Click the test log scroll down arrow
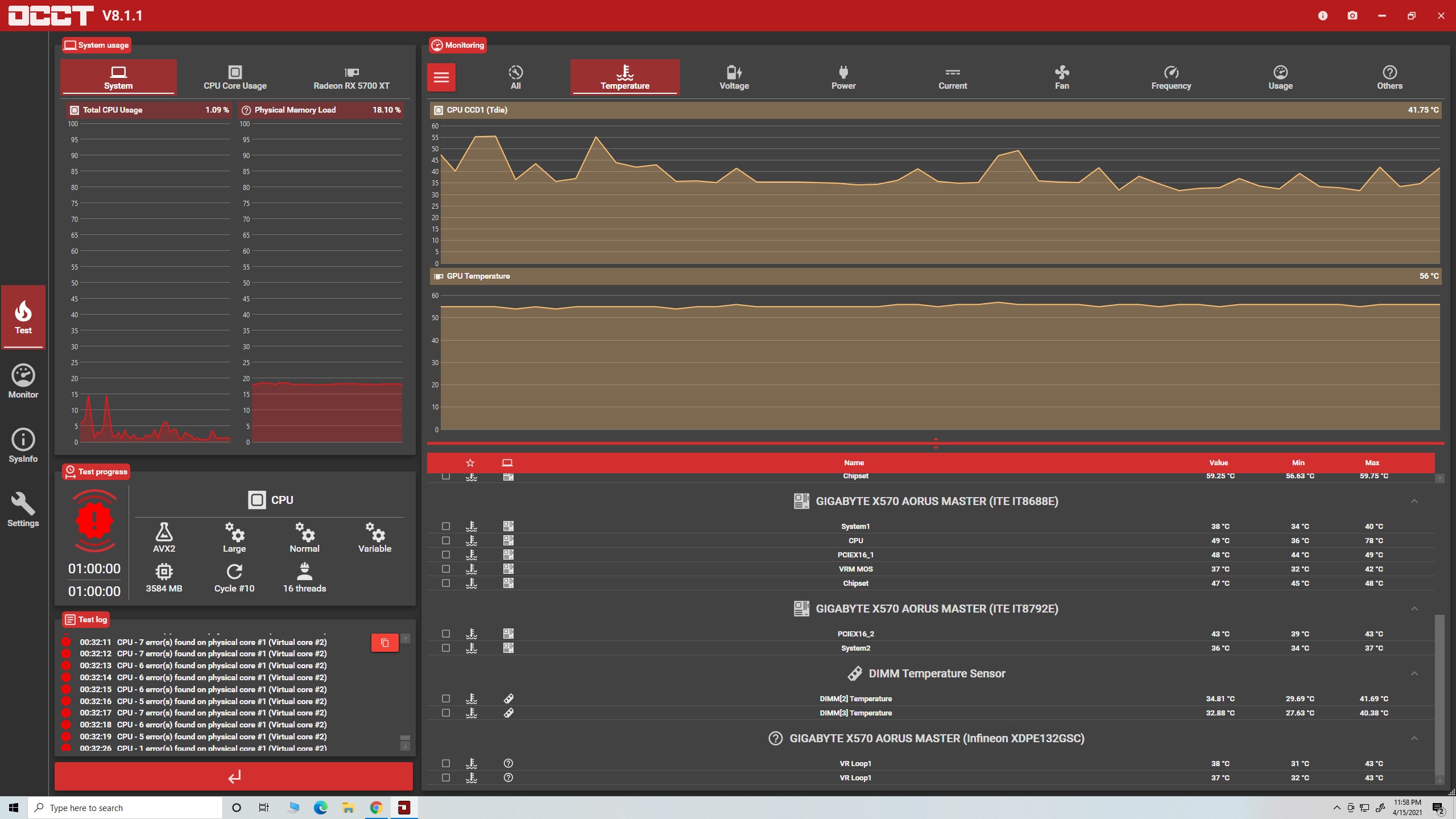The width and height of the screenshot is (1456, 819). (406, 746)
